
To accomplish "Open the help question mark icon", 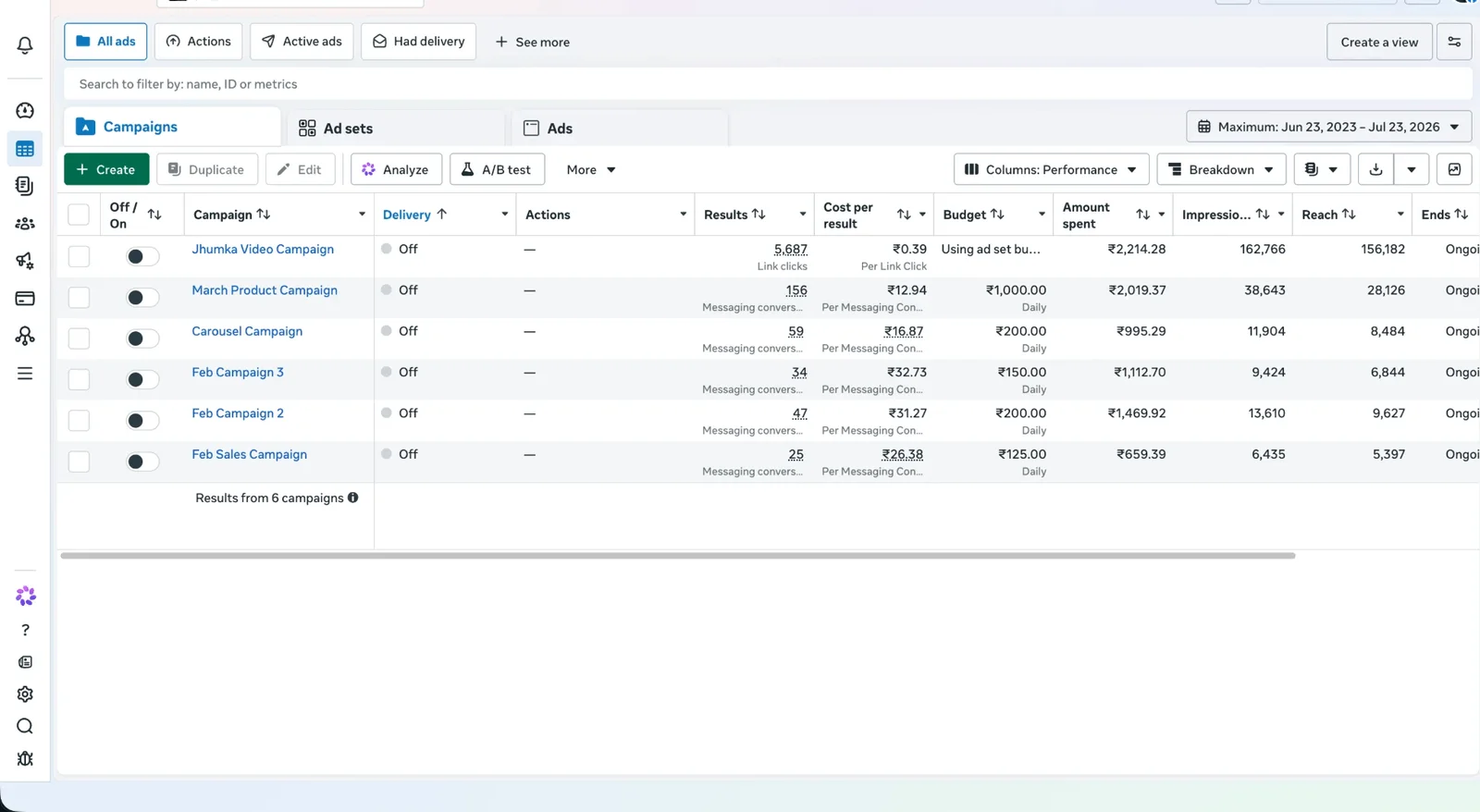I will pyautogui.click(x=25, y=630).
